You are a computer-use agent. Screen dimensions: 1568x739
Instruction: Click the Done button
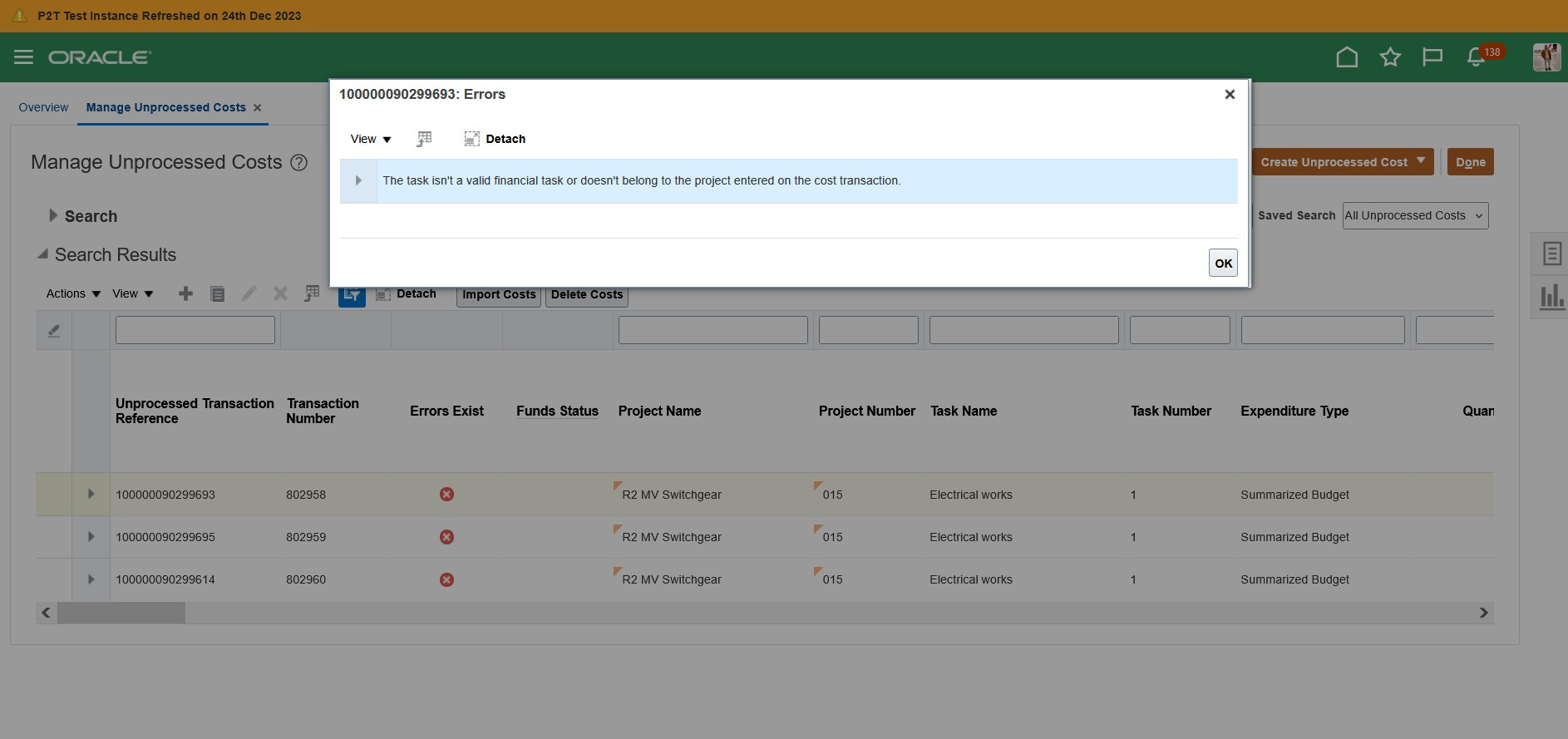(x=1470, y=162)
